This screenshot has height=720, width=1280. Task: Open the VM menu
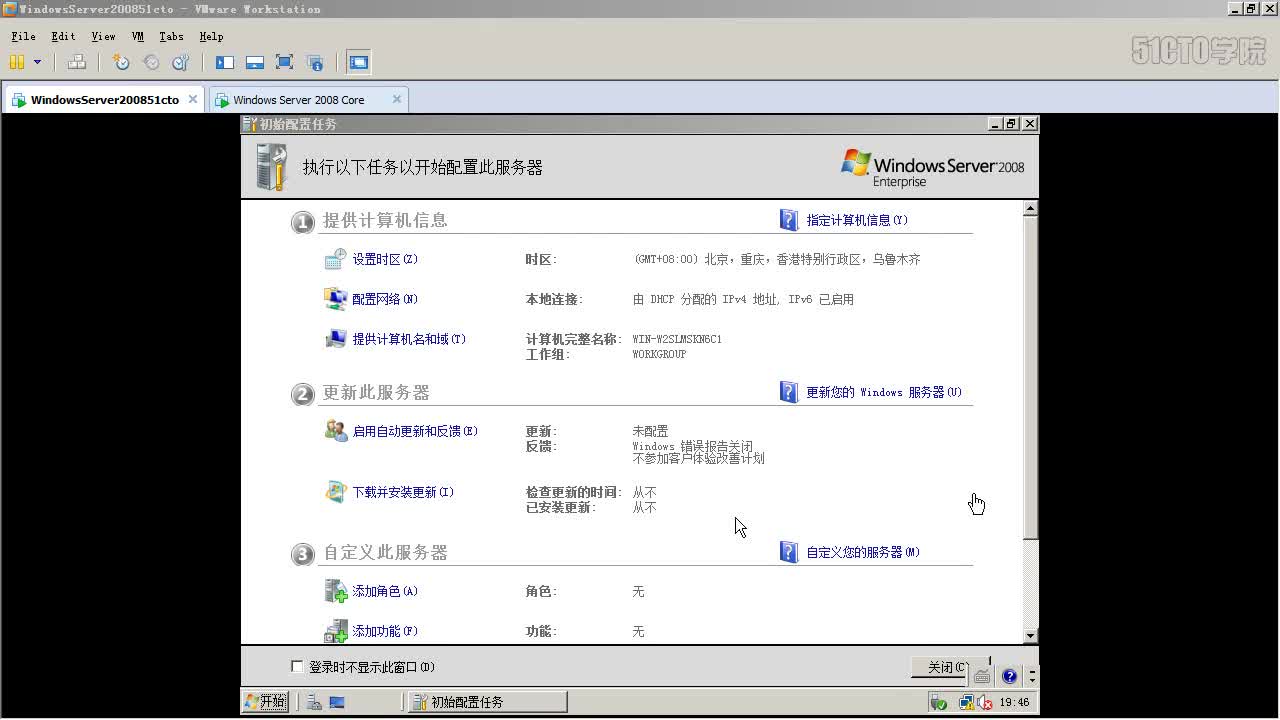138,36
